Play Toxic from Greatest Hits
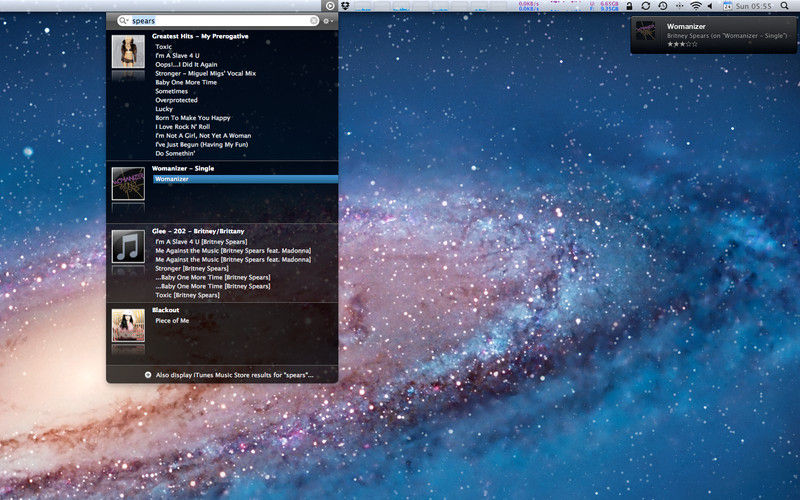800x500 pixels. coord(163,46)
